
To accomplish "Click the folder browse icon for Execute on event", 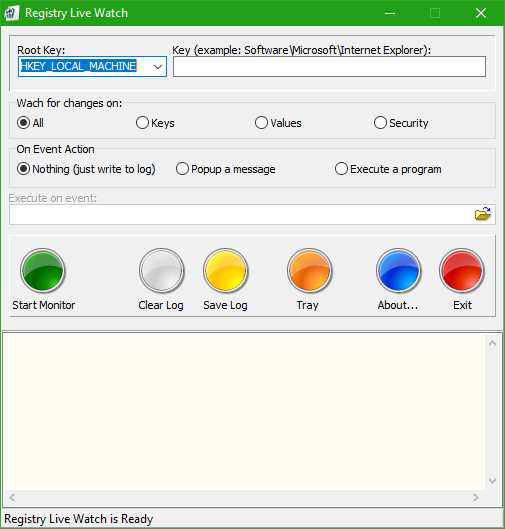I will click(483, 214).
